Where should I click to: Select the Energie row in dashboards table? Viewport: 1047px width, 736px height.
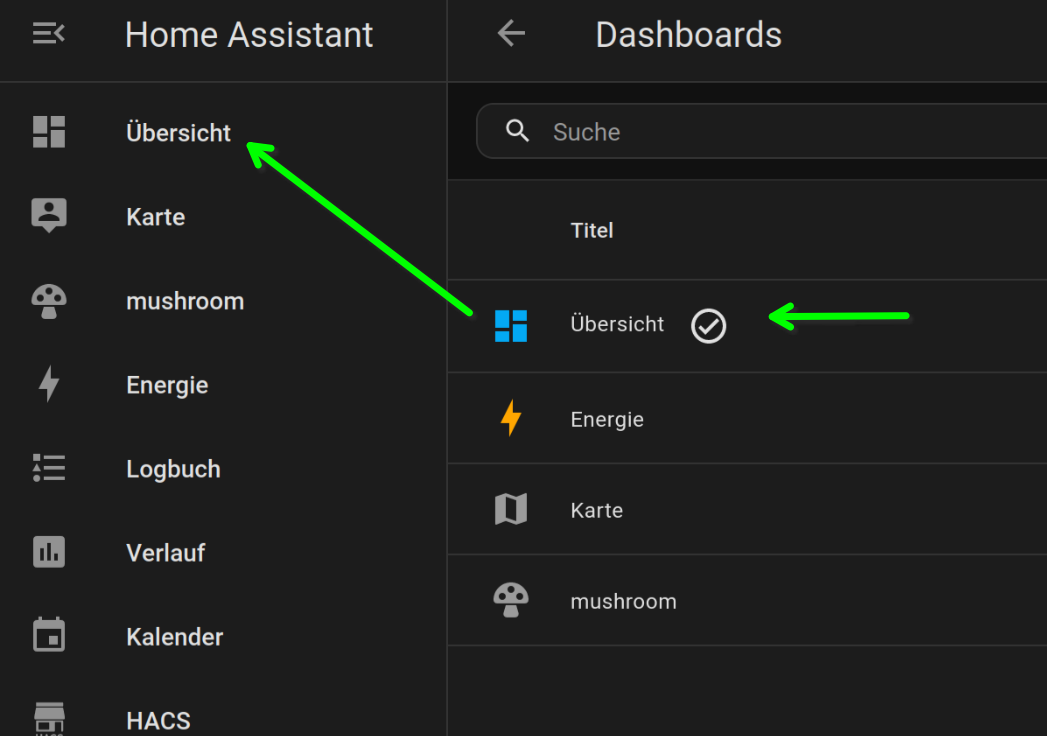coord(747,419)
